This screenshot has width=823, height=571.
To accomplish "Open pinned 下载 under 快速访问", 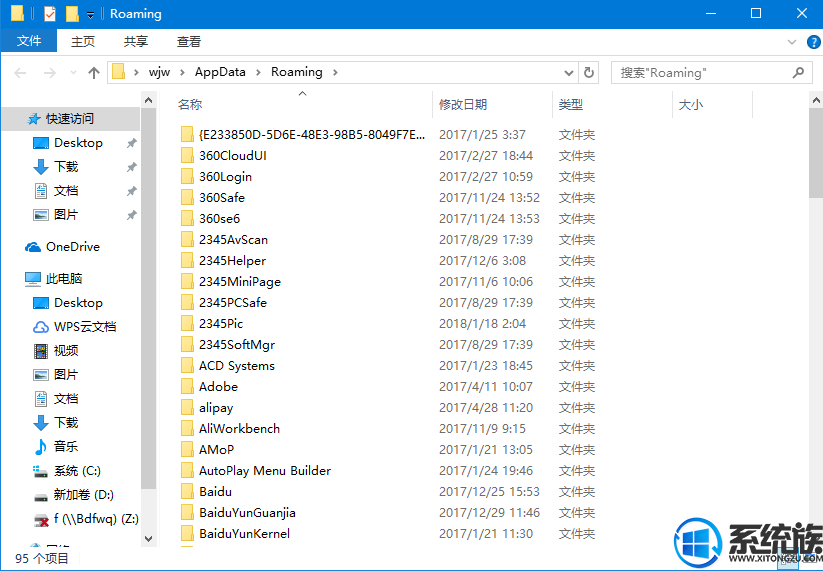I will 66,167.
